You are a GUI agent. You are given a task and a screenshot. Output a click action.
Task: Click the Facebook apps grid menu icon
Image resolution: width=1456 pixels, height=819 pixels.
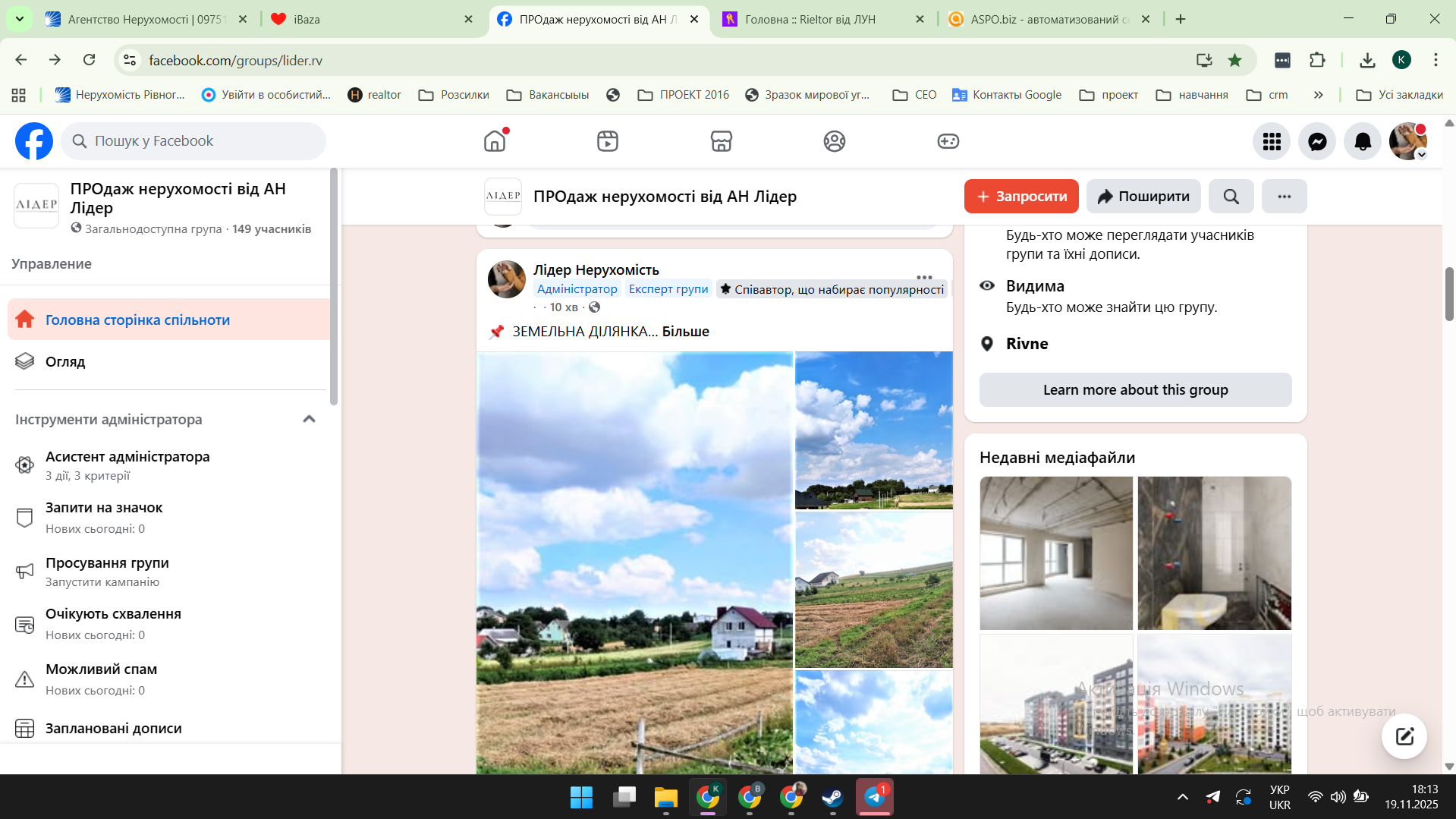pyautogui.click(x=1272, y=141)
